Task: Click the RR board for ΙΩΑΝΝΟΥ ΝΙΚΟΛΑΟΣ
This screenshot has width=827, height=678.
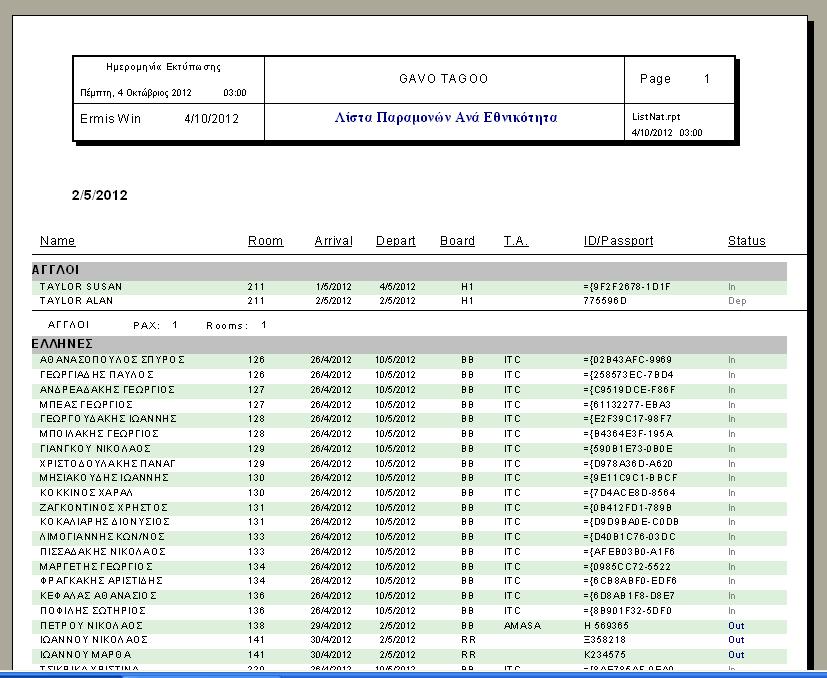Action: [468, 640]
